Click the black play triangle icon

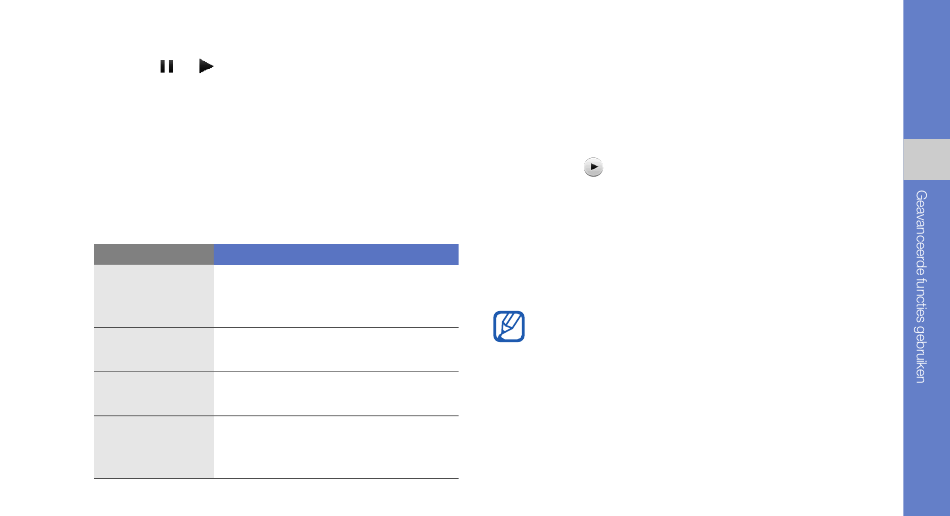[x=206, y=66]
